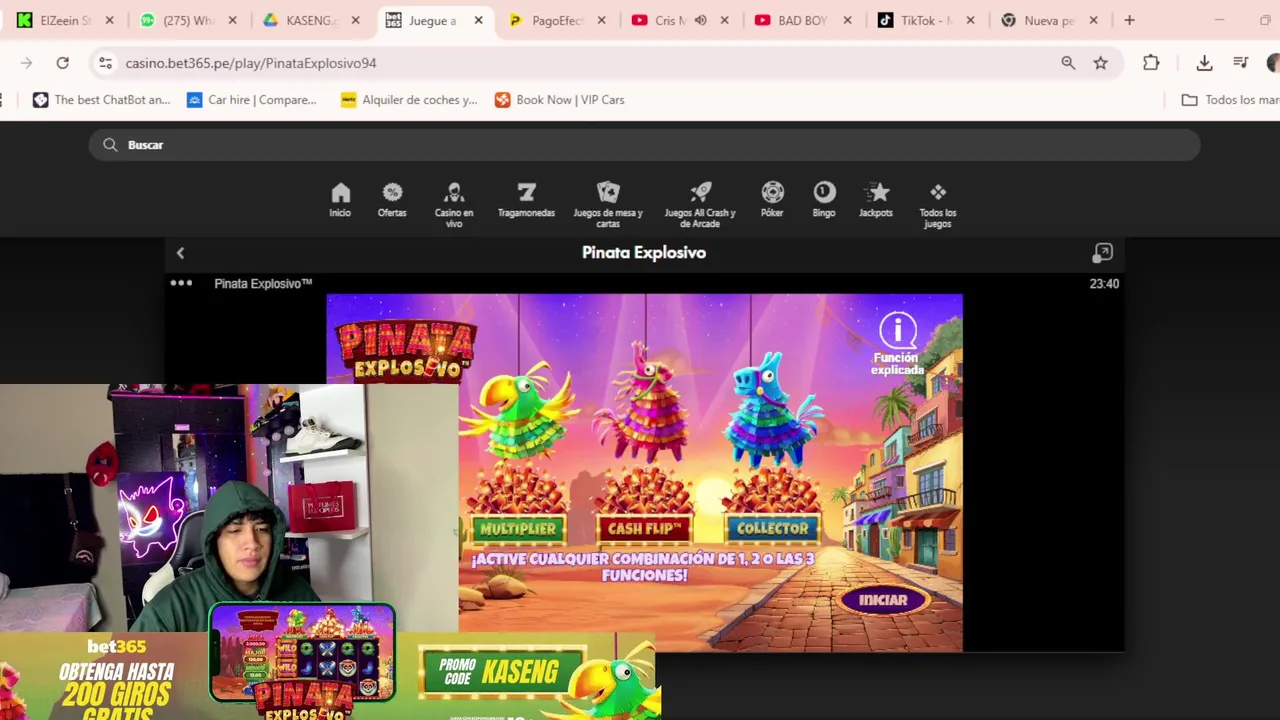Start the game with the INICIAR button
Image resolution: width=1280 pixels, height=720 pixels.
(x=882, y=600)
